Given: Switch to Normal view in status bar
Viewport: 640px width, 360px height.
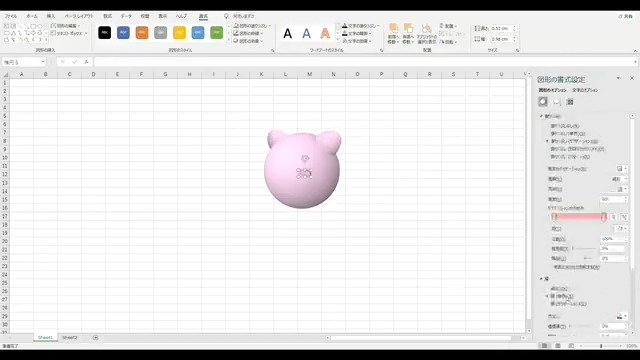Looking at the screenshot, I should pyautogui.click(x=544, y=346).
